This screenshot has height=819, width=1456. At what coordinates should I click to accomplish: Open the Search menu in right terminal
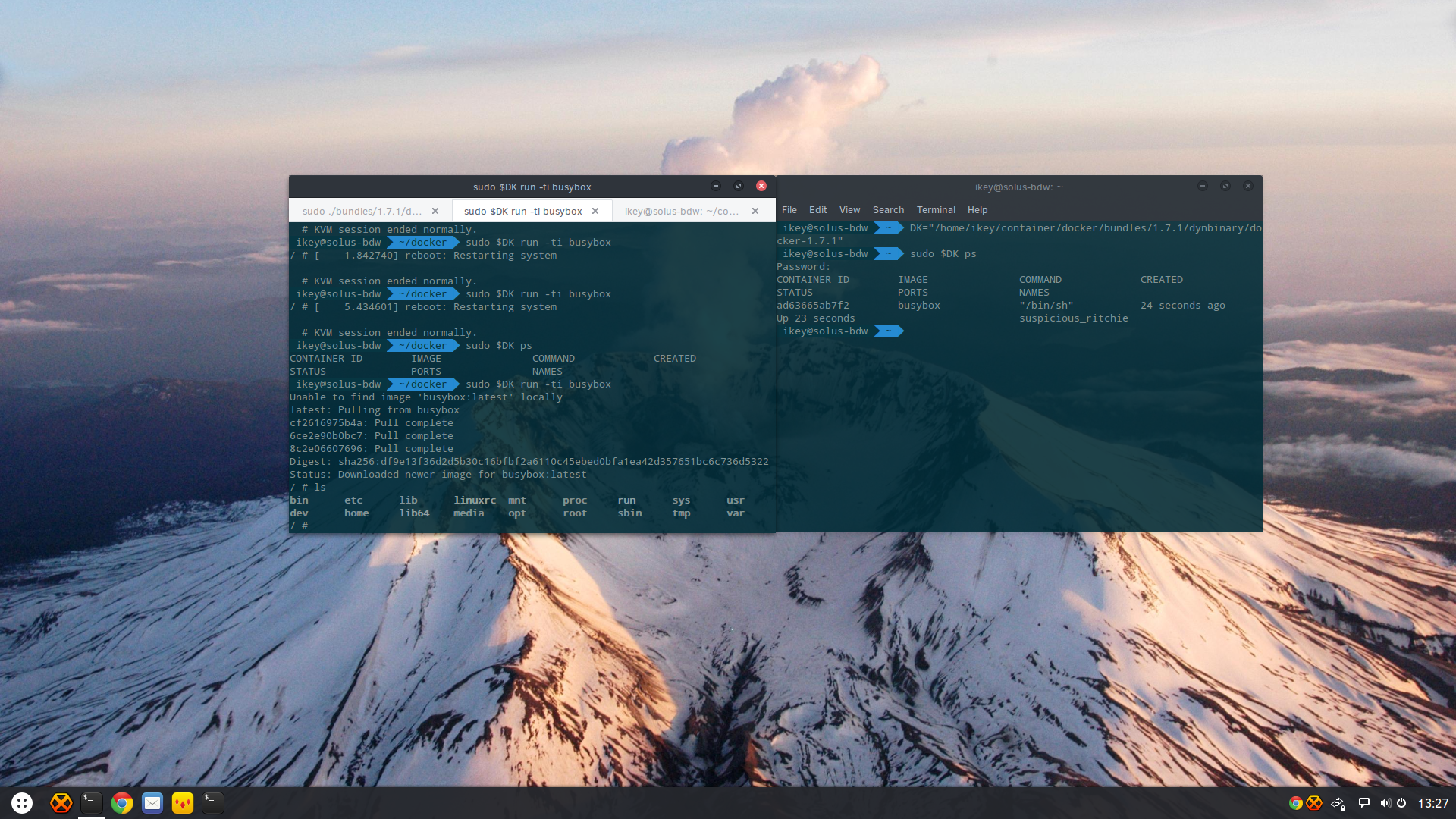[888, 210]
